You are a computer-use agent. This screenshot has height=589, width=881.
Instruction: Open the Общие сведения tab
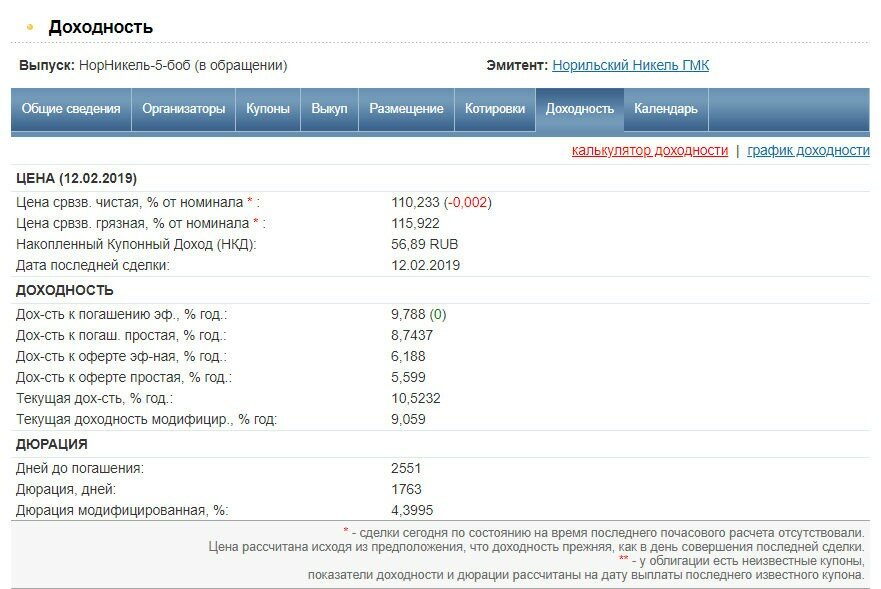(71, 109)
